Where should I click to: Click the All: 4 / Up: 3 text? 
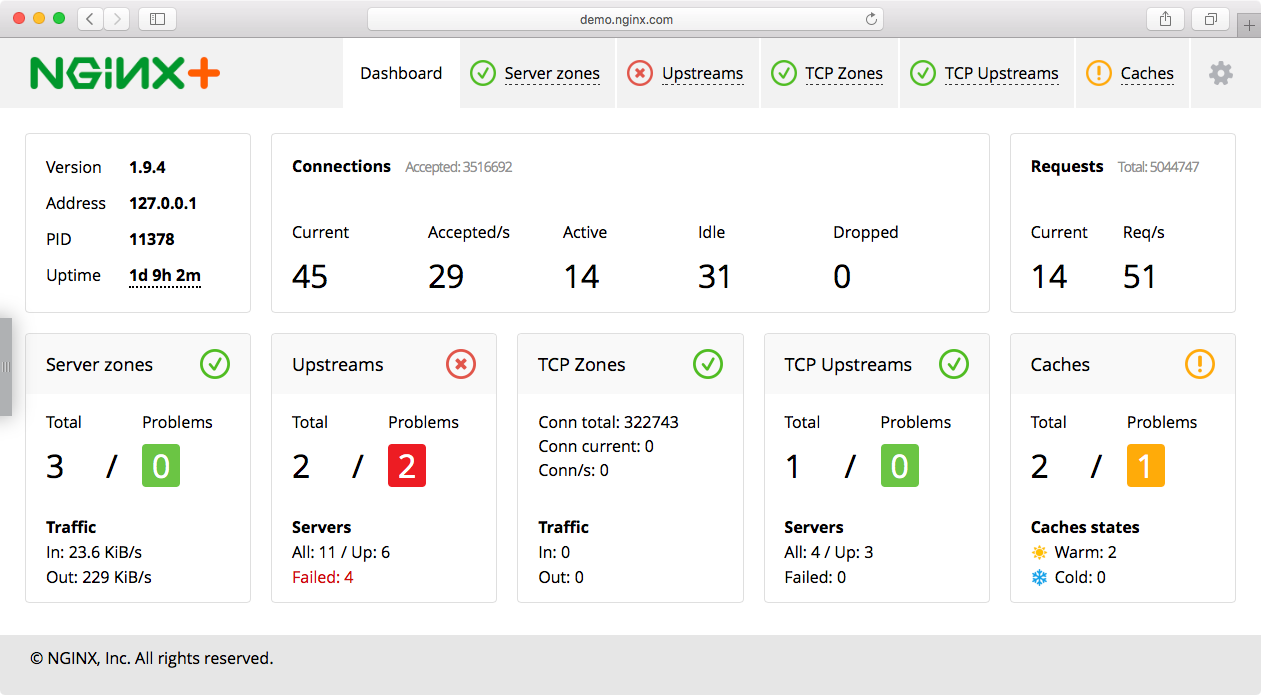[829, 552]
